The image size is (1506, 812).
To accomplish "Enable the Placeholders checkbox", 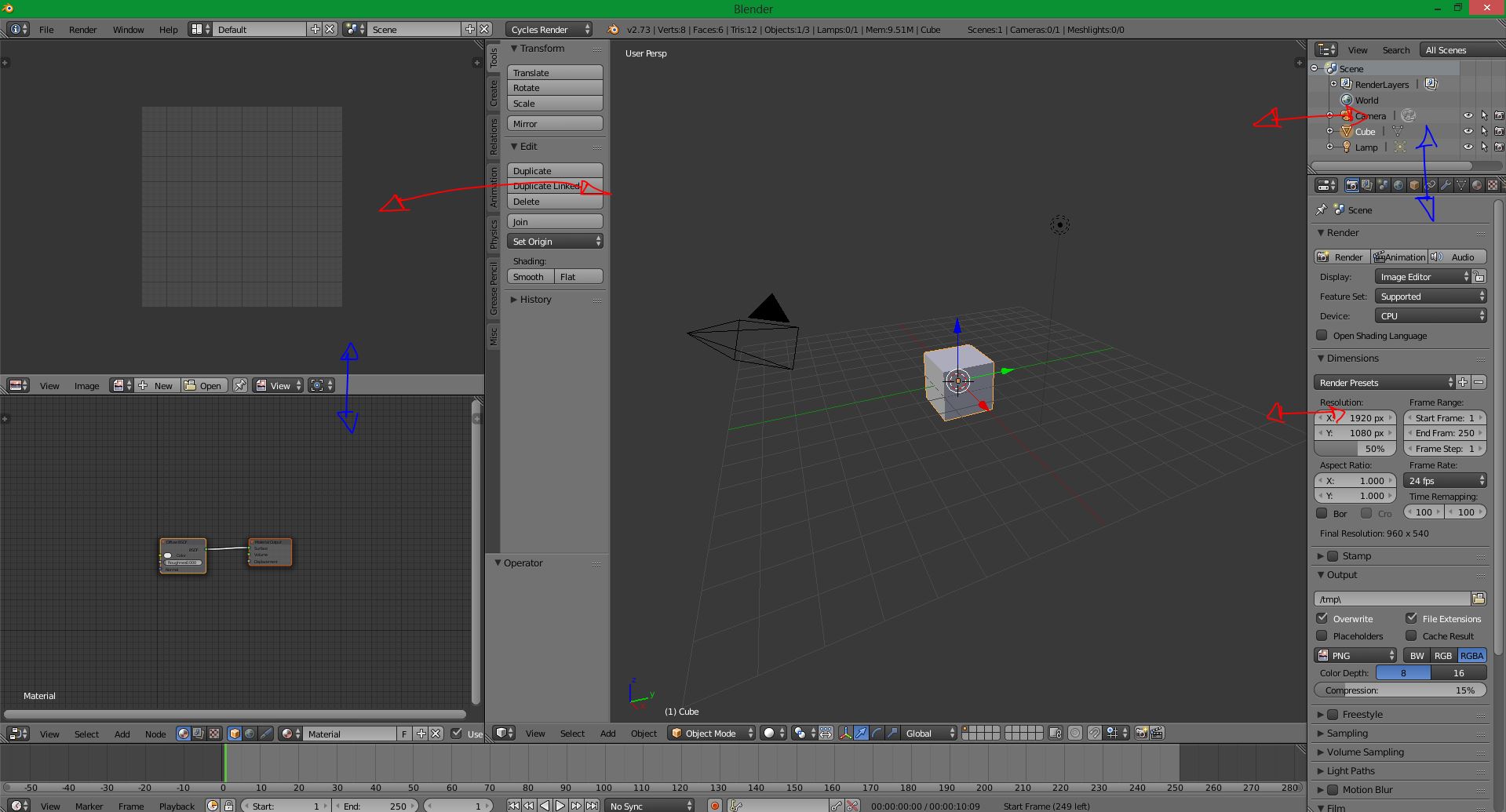I will click(x=1322, y=635).
